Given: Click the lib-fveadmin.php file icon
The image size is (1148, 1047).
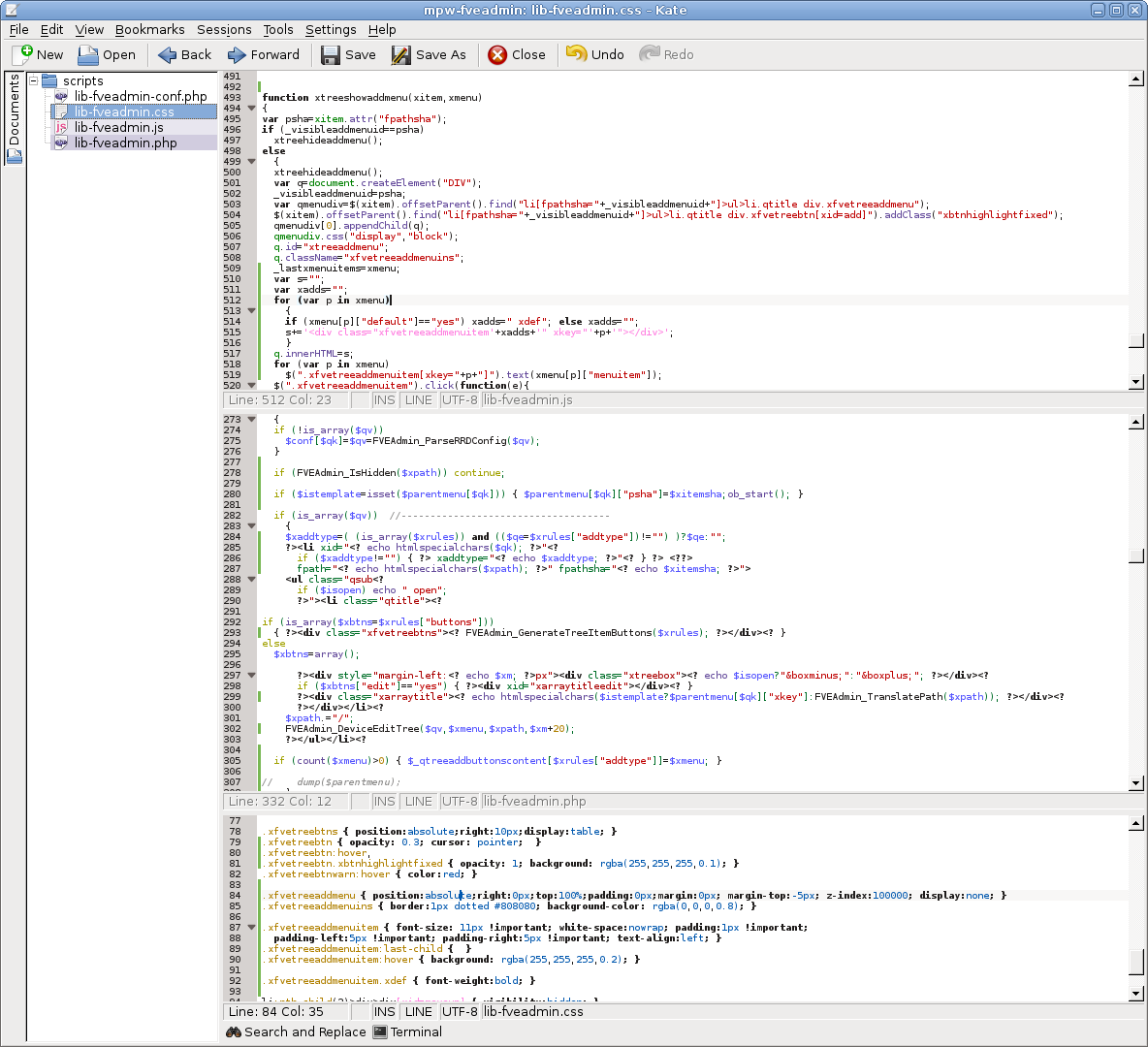Looking at the screenshot, I should [x=61, y=143].
